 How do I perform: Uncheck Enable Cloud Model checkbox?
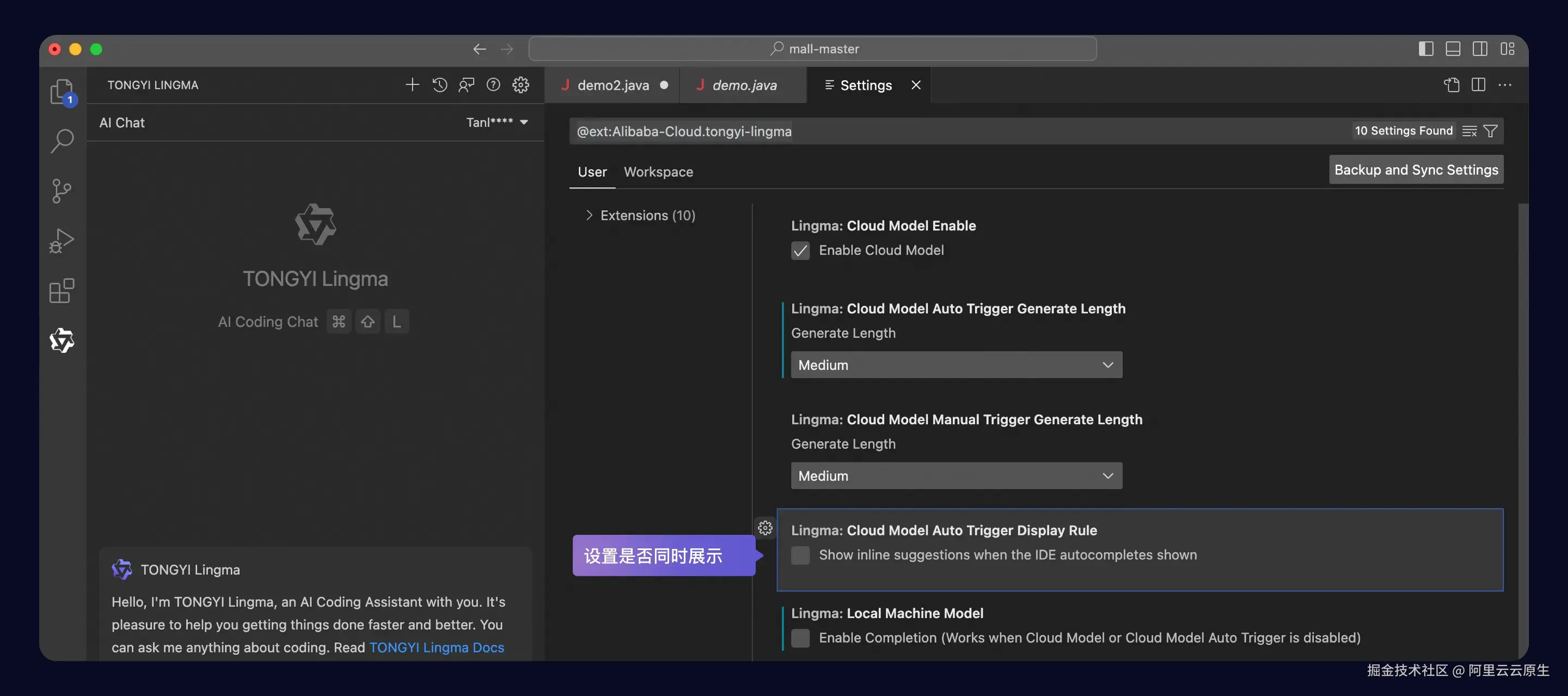800,251
